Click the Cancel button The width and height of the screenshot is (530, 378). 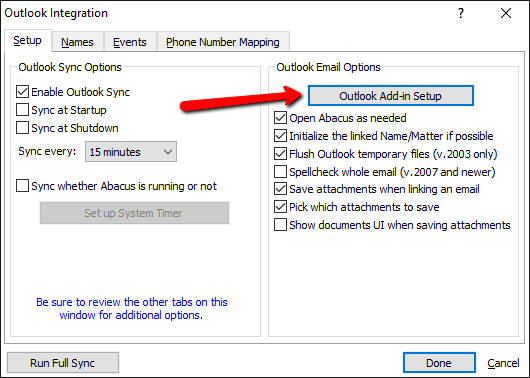[x=503, y=363]
